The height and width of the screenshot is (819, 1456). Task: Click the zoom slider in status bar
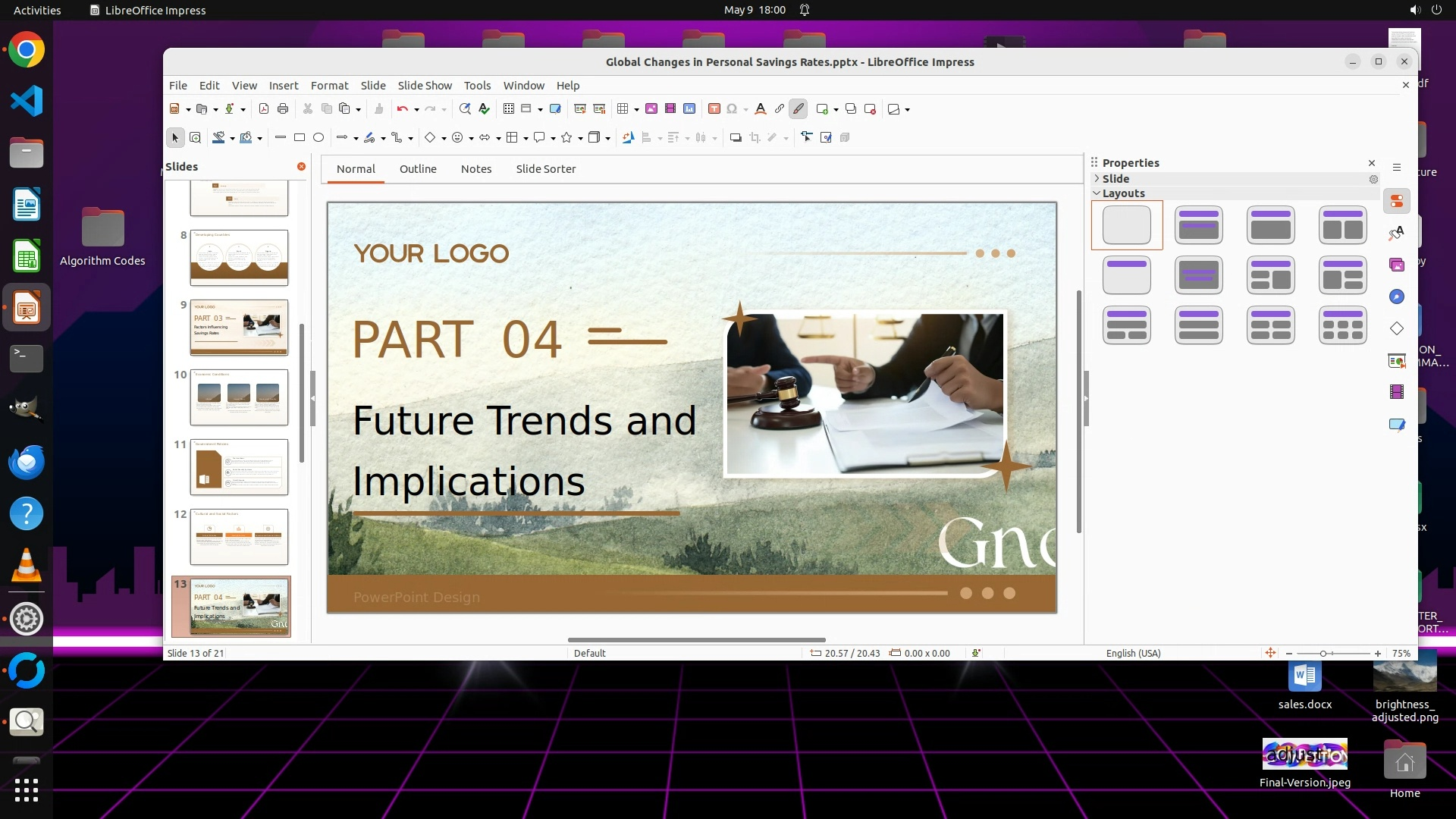point(1323,654)
